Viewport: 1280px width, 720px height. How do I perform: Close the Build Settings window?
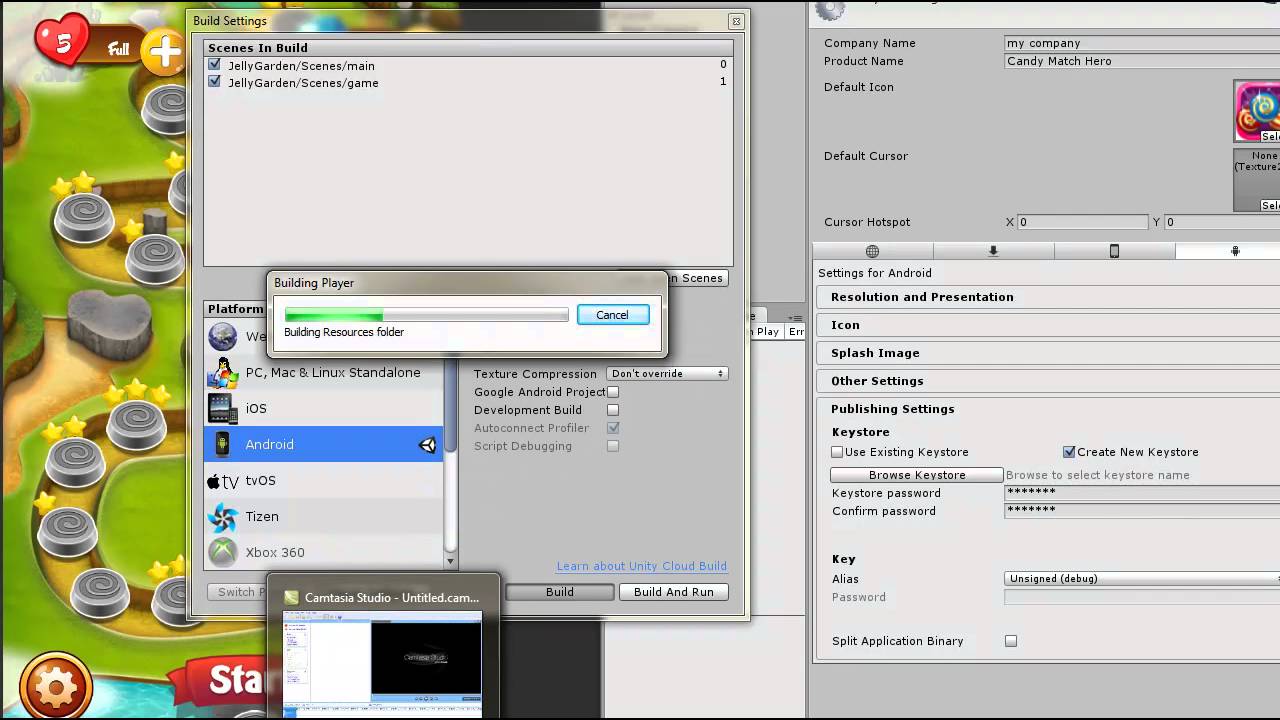coord(736,21)
